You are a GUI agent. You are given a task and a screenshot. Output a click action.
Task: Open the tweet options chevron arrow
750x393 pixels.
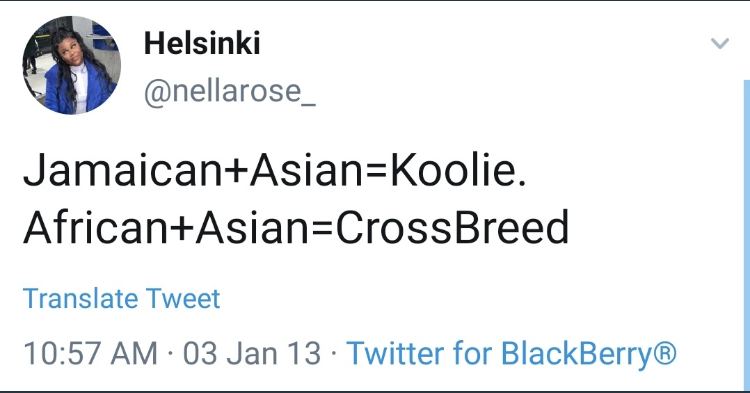pos(719,44)
